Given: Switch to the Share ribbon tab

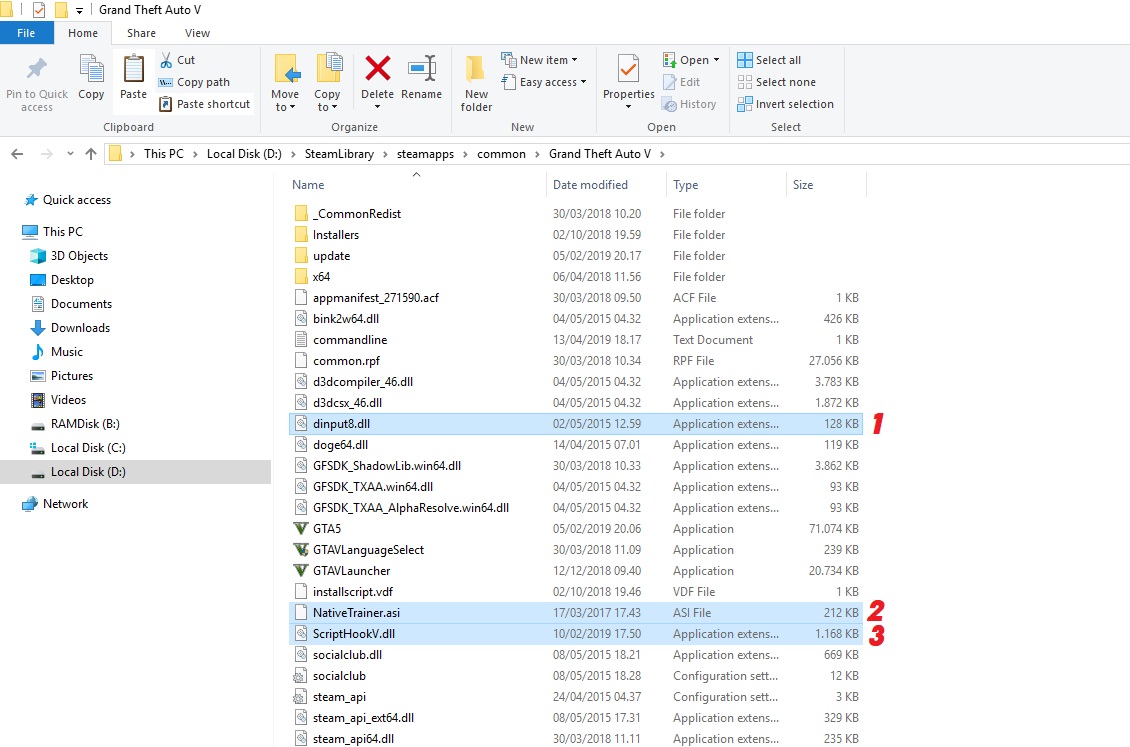Looking at the screenshot, I should tap(141, 33).
